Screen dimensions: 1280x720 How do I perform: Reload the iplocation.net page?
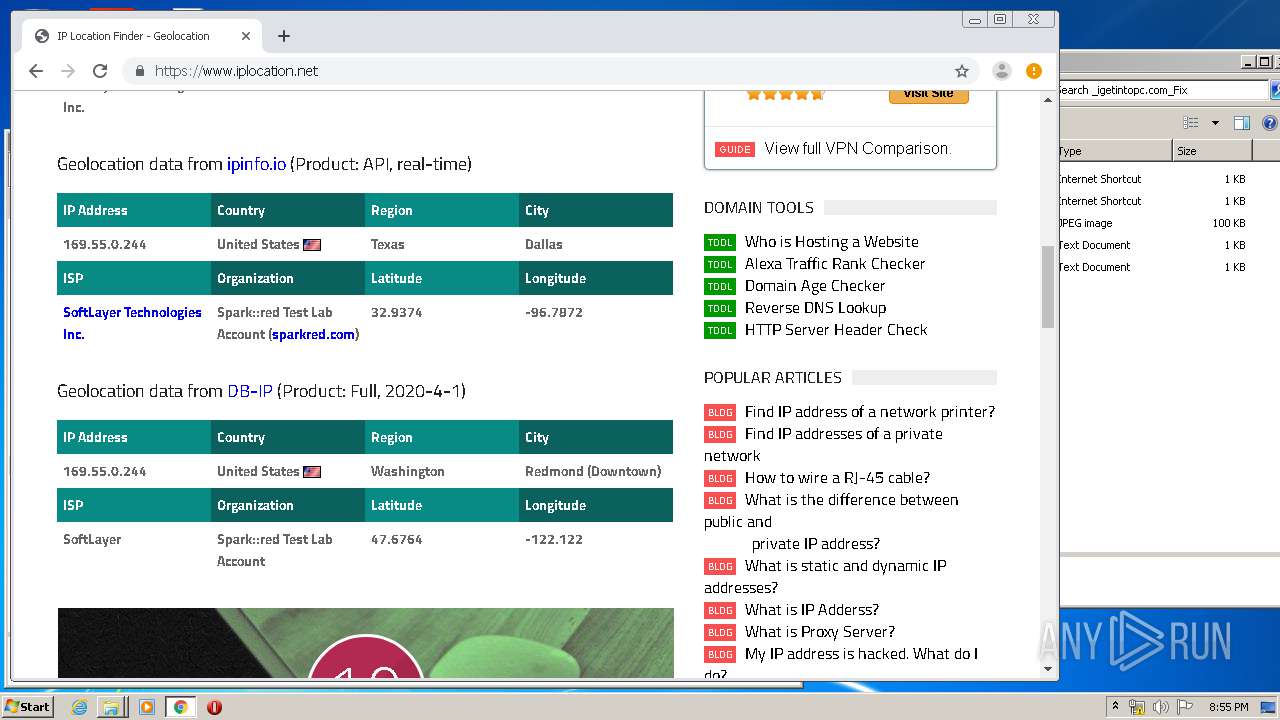point(100,71)
